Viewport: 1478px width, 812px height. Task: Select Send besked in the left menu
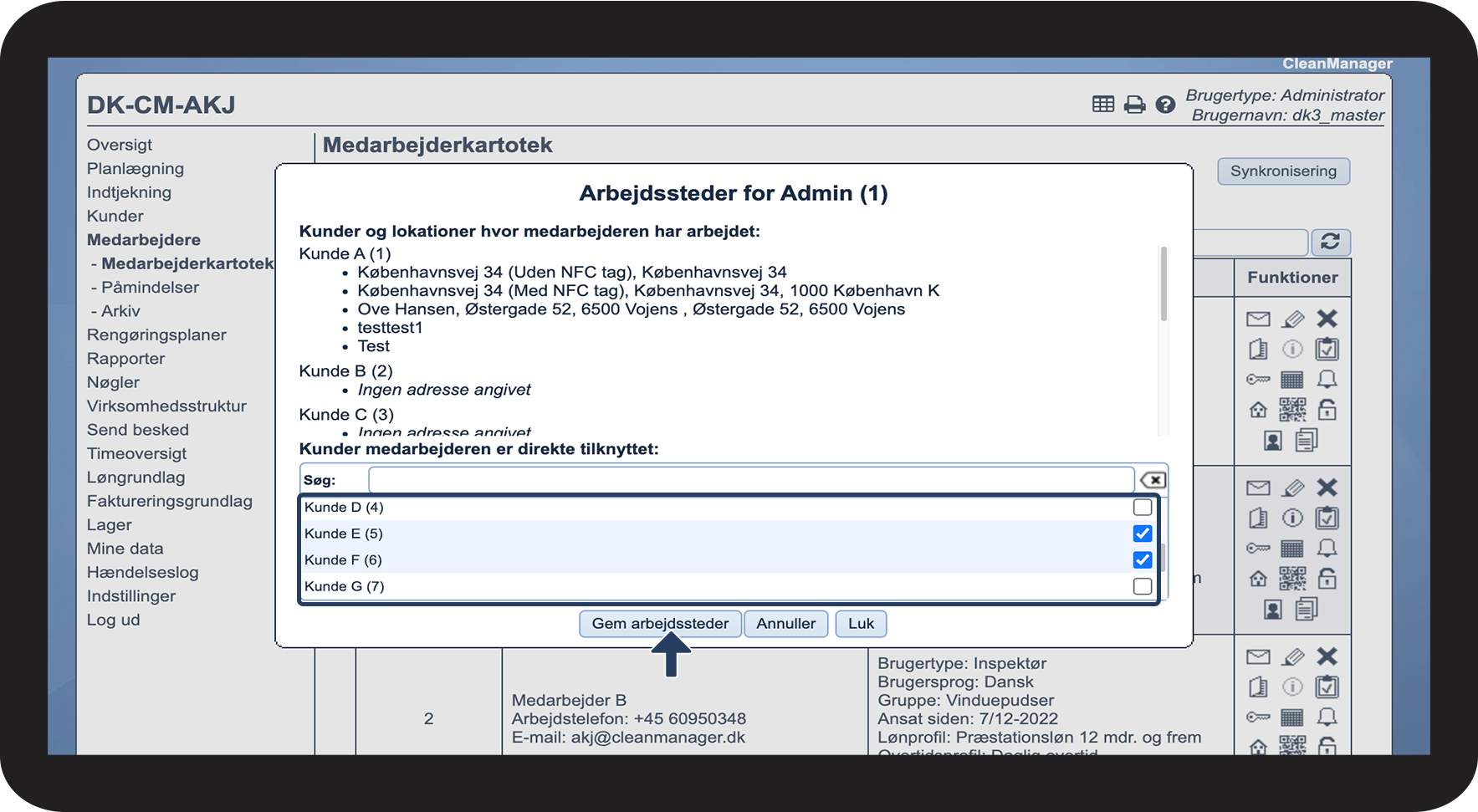(x=138, y=430)
